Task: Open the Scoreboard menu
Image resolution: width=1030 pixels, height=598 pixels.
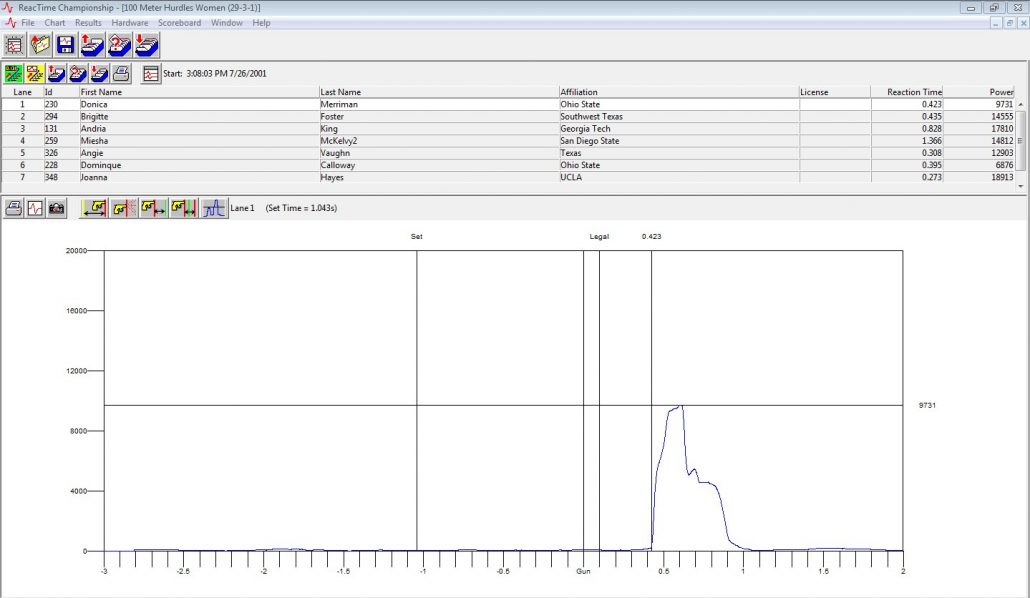Action: (179, 22)
